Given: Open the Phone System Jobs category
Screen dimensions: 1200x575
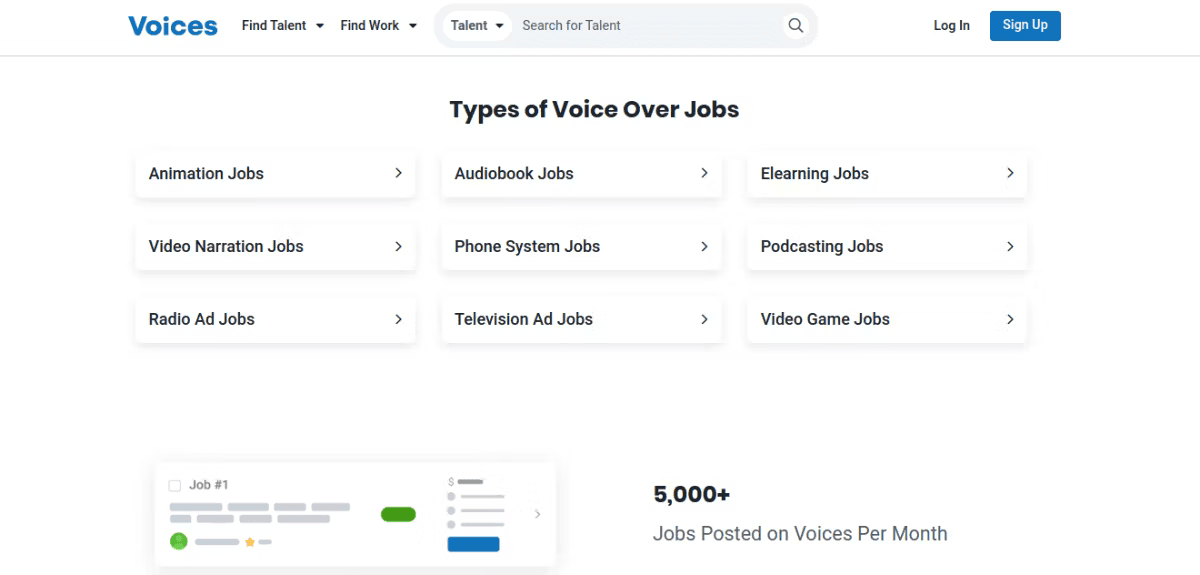Looking at the screenshot, I should coord(581,246).
